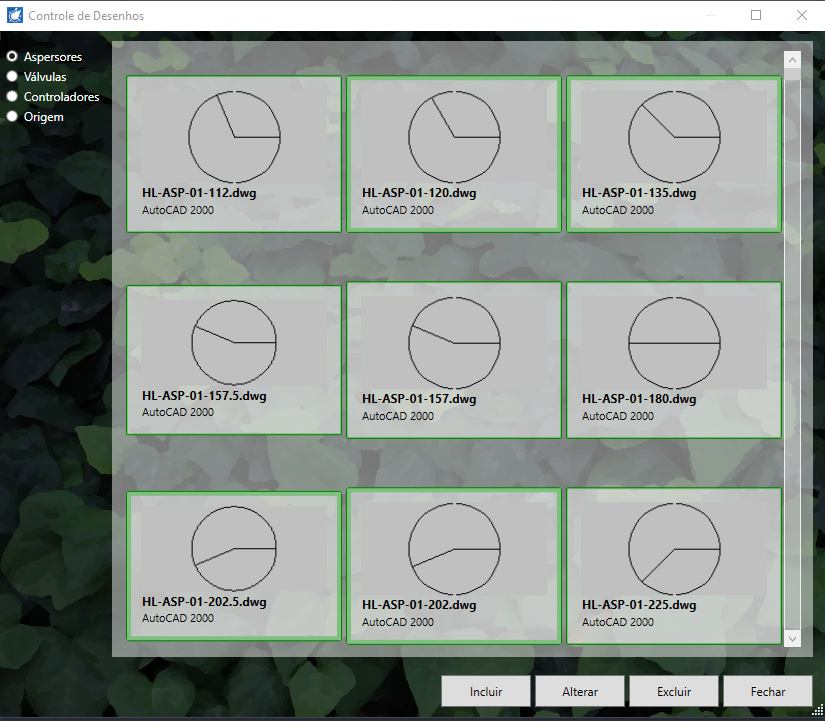Click the scrollbar down arrow
Screen dimensions: 825x721
pyautogui.click(x=793, y=638)
